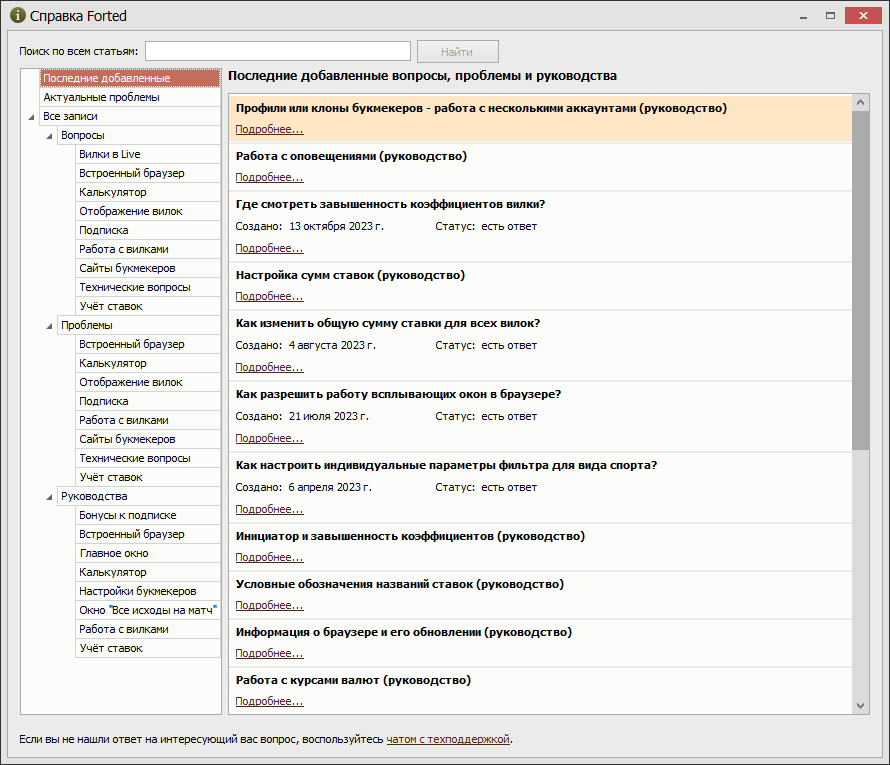The width and height of the screenshot is (890, 765).
Task: Close the Справка Forted window
Action: click(863, 15)
